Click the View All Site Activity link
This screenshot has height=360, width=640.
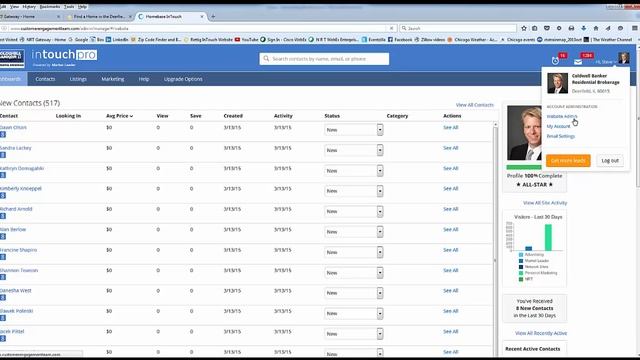tap(545, 203)
